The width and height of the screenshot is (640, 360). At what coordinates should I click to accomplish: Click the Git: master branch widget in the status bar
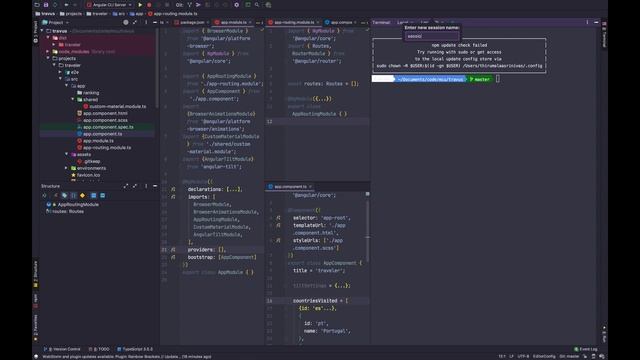tap(569, 356)
